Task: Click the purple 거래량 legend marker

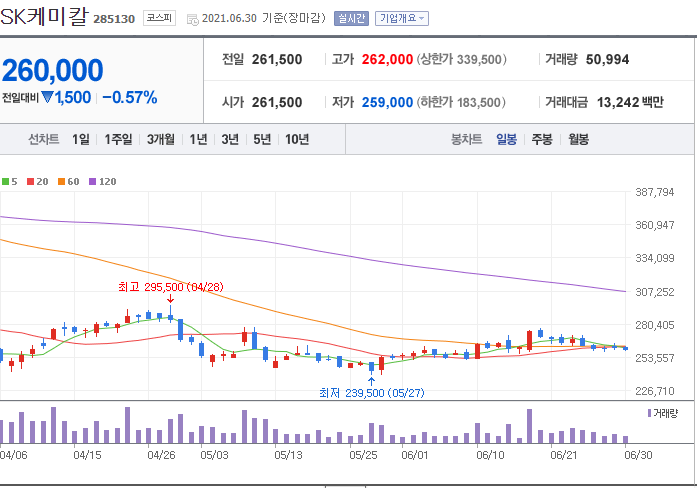Action: [x=649, y=413]
